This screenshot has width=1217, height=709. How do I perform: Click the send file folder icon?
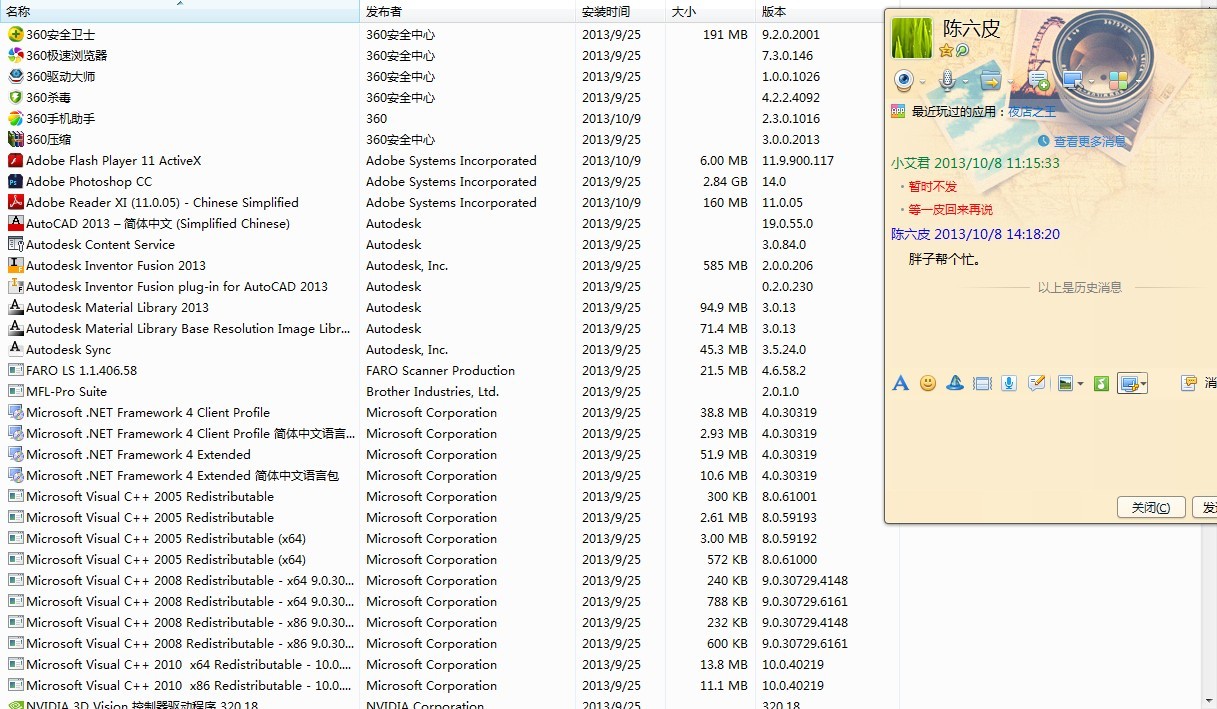point(990,80)
